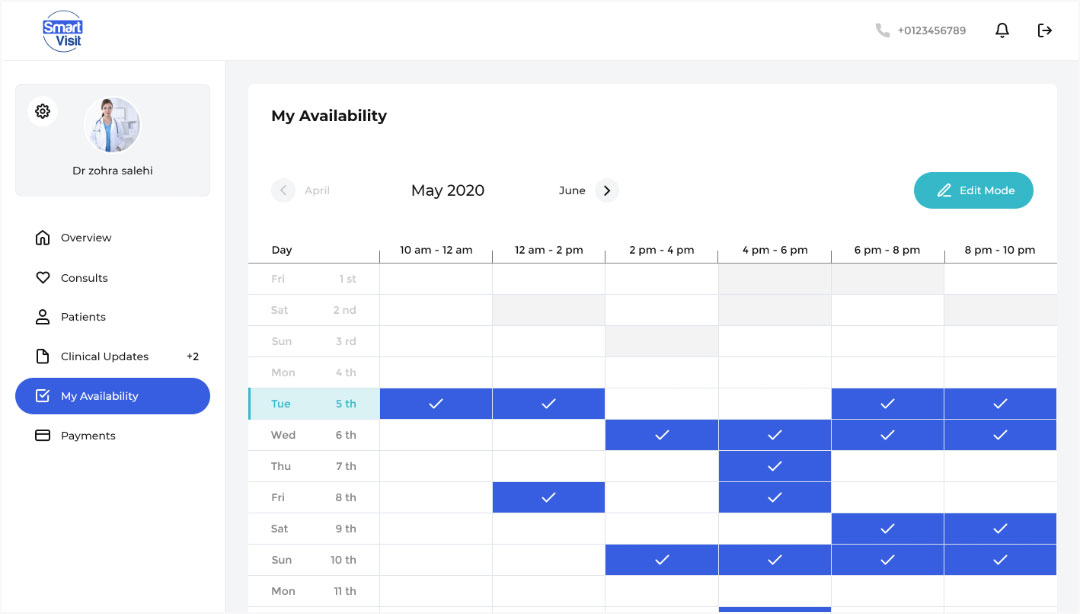
Task: Click empty Mon 4th 2 pm - 4 pm slot
Action: coord(662,372)
